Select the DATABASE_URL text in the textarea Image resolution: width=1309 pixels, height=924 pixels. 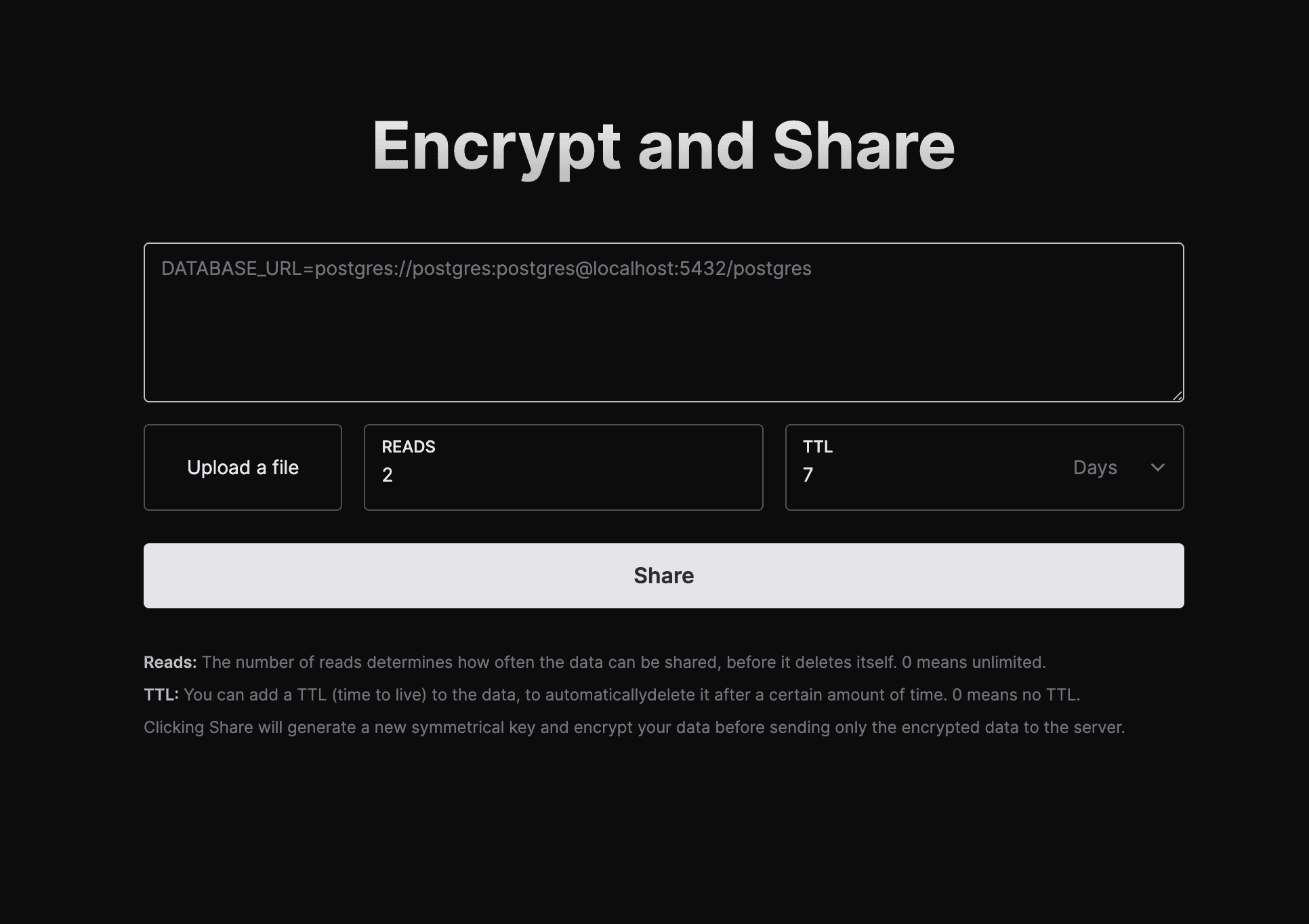[x=485, y=268]
